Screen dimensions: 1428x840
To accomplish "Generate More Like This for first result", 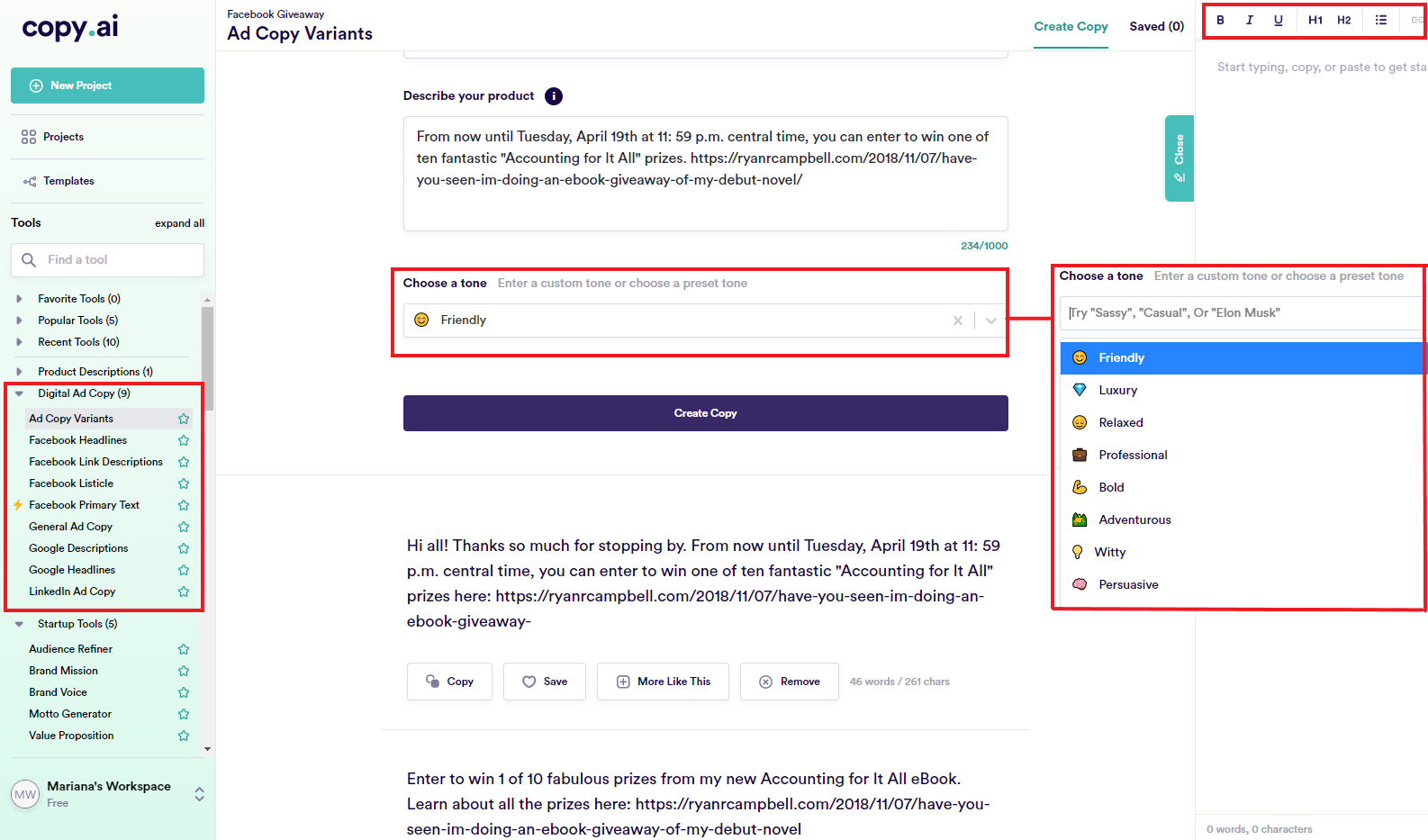I will click(x=663, y=682).
